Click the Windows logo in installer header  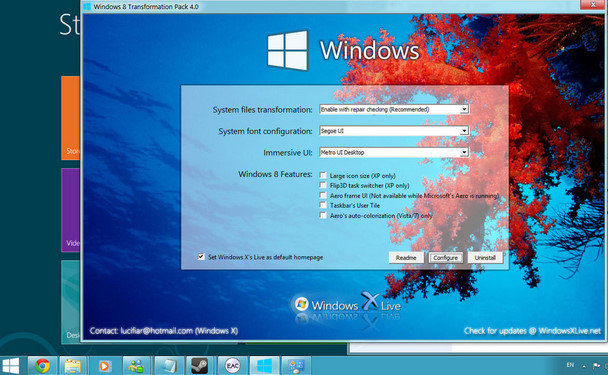pyautogui.click(x=287, y=50)
